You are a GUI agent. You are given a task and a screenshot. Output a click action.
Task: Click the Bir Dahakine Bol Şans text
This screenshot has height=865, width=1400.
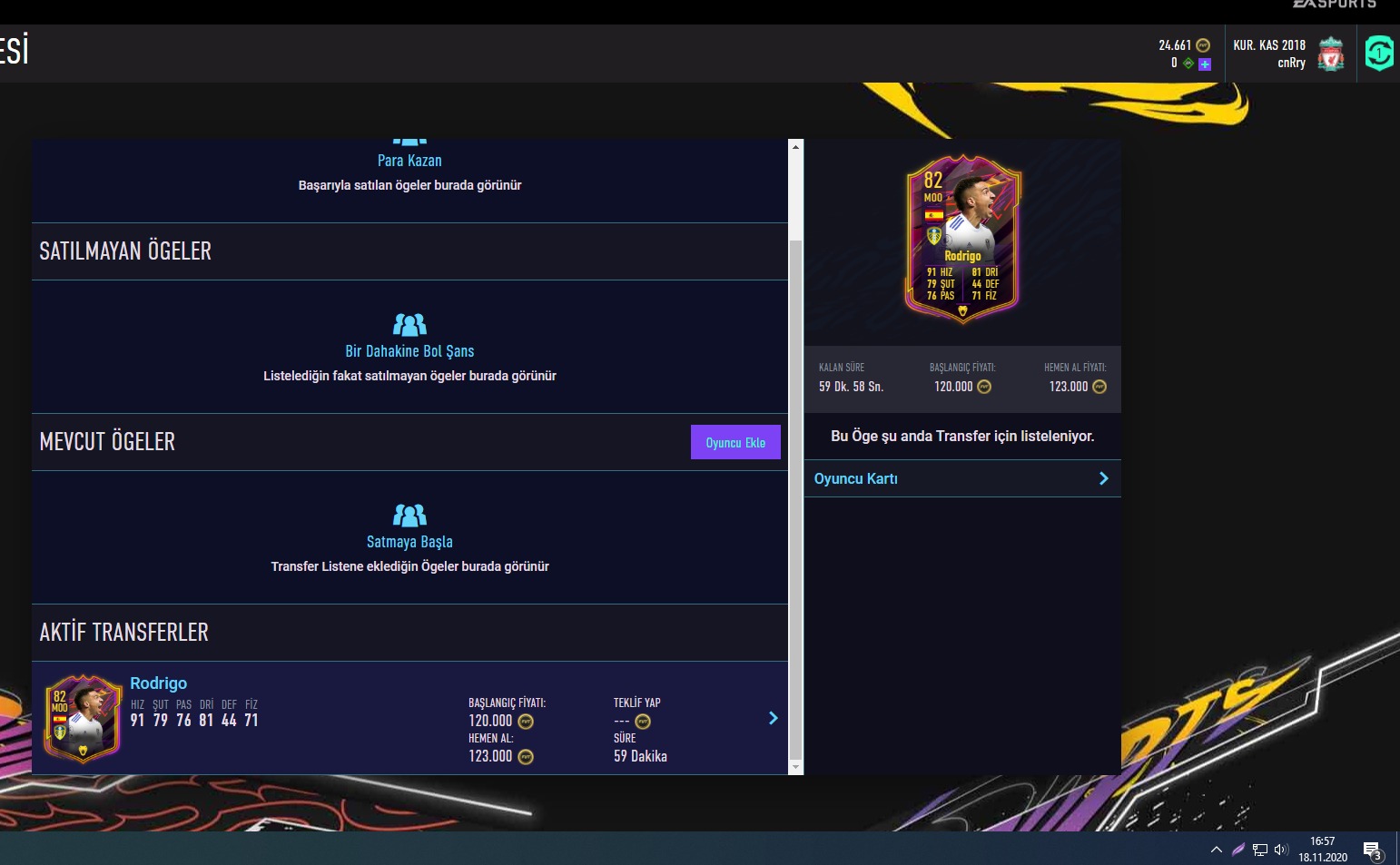point(409,351)
